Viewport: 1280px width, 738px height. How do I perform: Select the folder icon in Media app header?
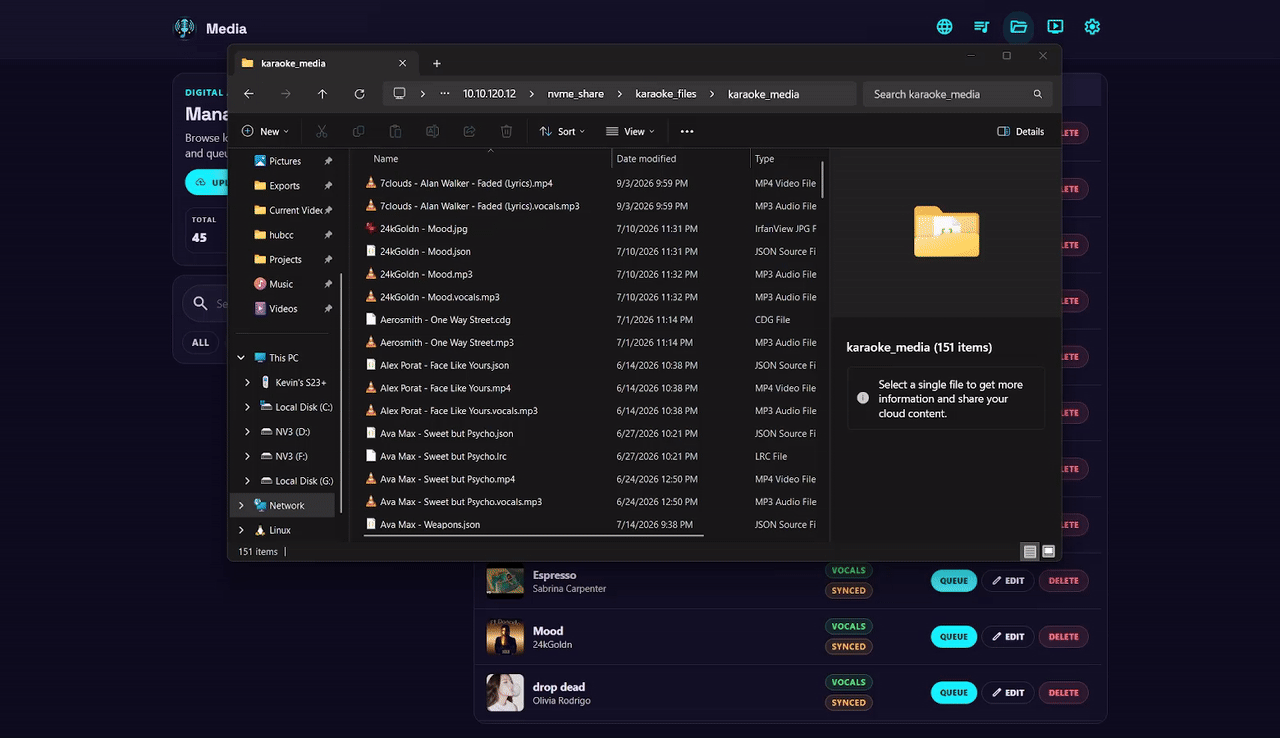1018,27
